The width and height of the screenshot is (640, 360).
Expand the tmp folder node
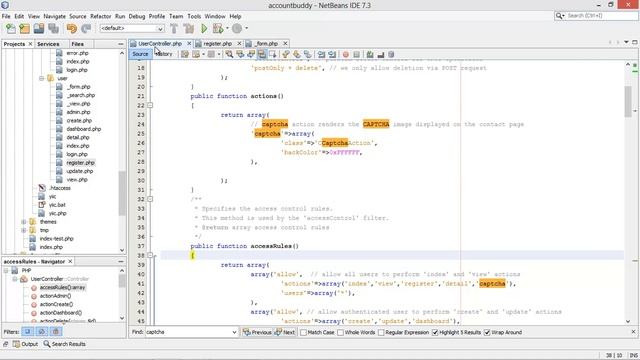coord(24,230)
